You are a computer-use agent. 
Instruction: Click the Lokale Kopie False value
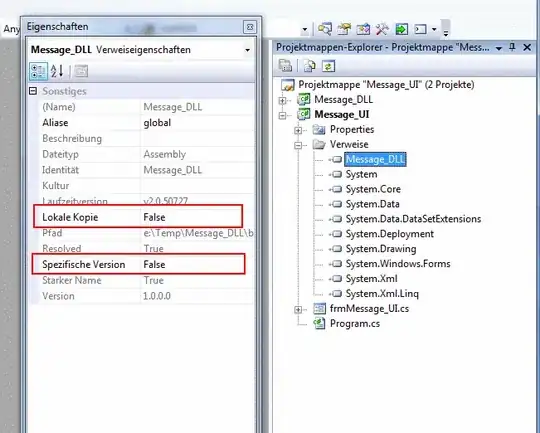[154, 217]
